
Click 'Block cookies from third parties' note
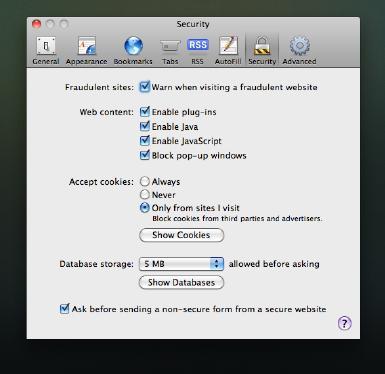tap(237, 219)
